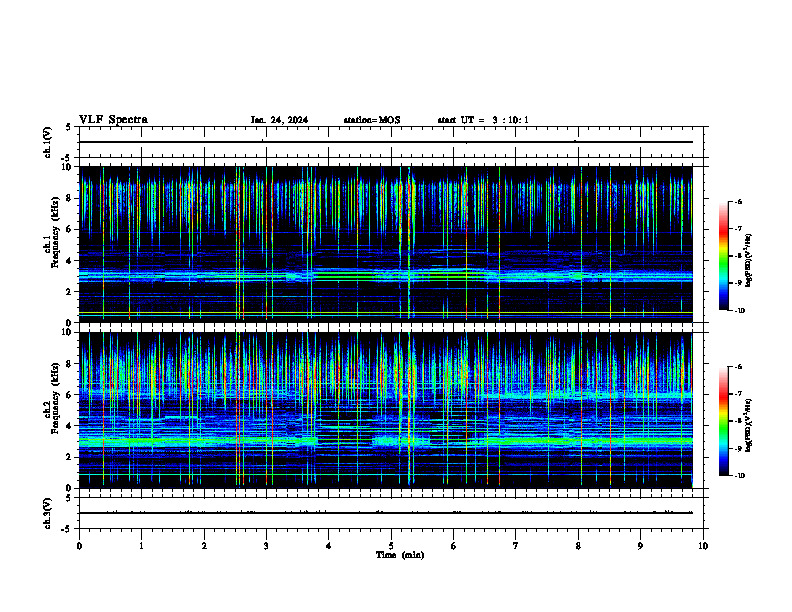Screen dimensions: 792x612
Task: Click the Time (min) axis label
Action: click(400, 555)
